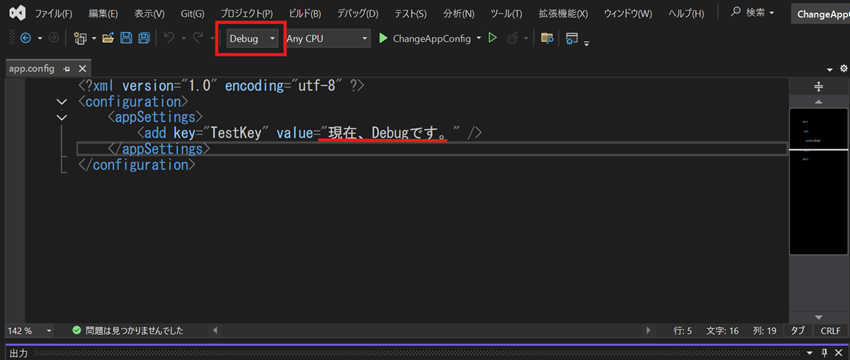The width and height of the screenshot is (850, 360).
Task: Open new project dropdown arrow
Action: tap(94, 38)
